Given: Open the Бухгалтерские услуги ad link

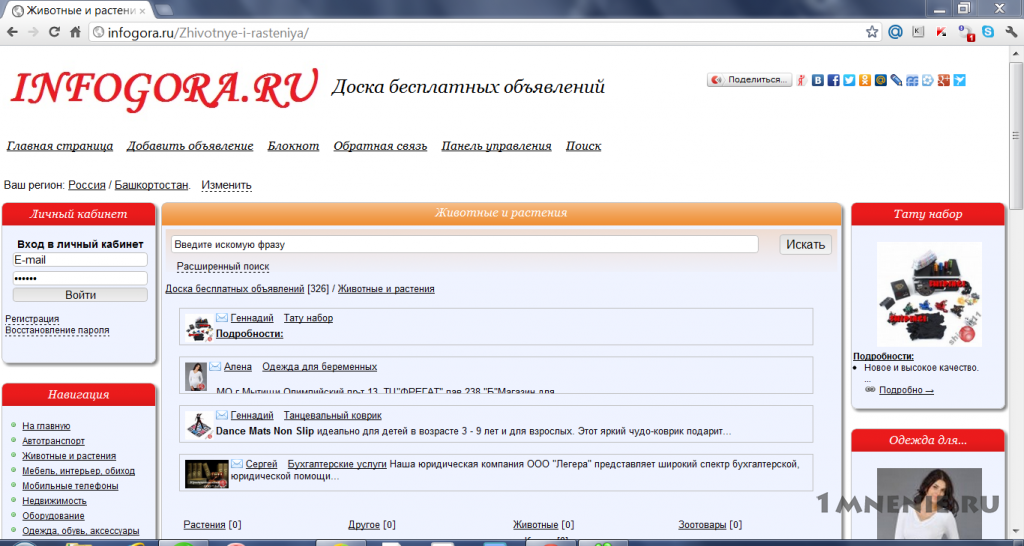Looking at the screenshot, I should tap(337, 464).
